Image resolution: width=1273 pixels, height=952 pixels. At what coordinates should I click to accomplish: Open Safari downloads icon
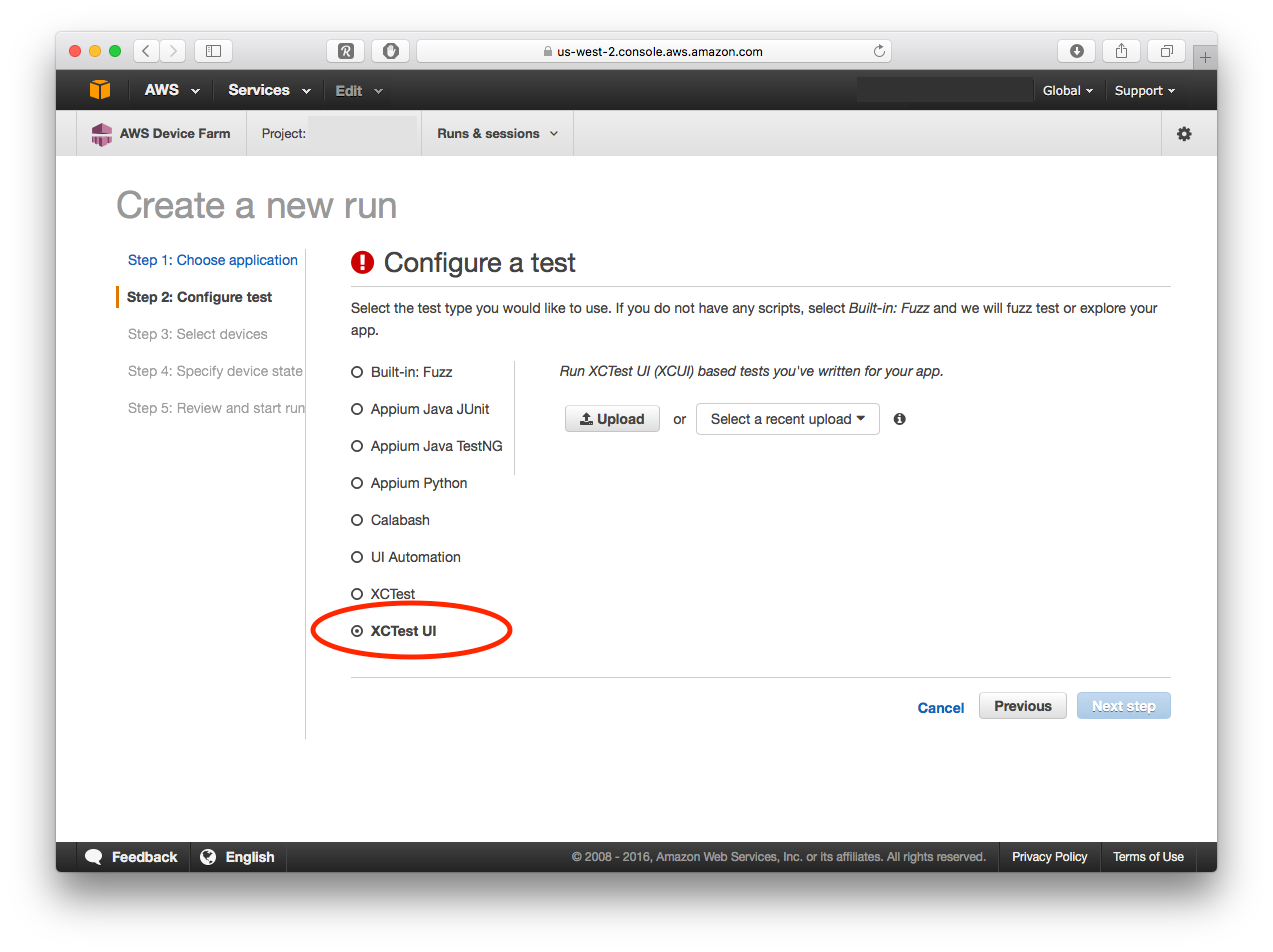1076,51
